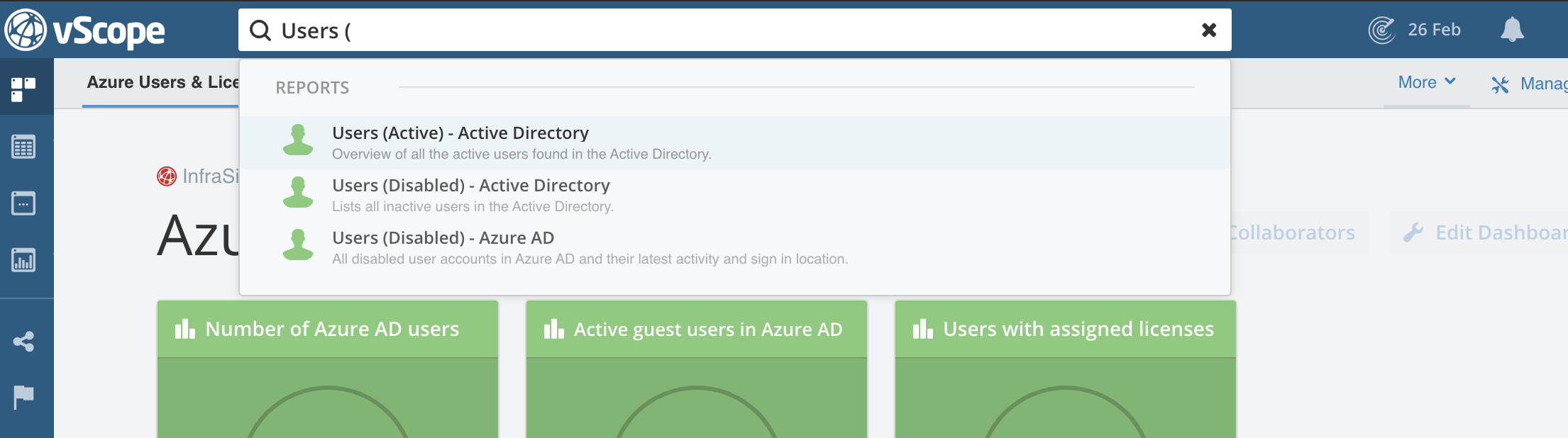
Task: Click the user icon for Users (Active)
Action: pos(298,140)
